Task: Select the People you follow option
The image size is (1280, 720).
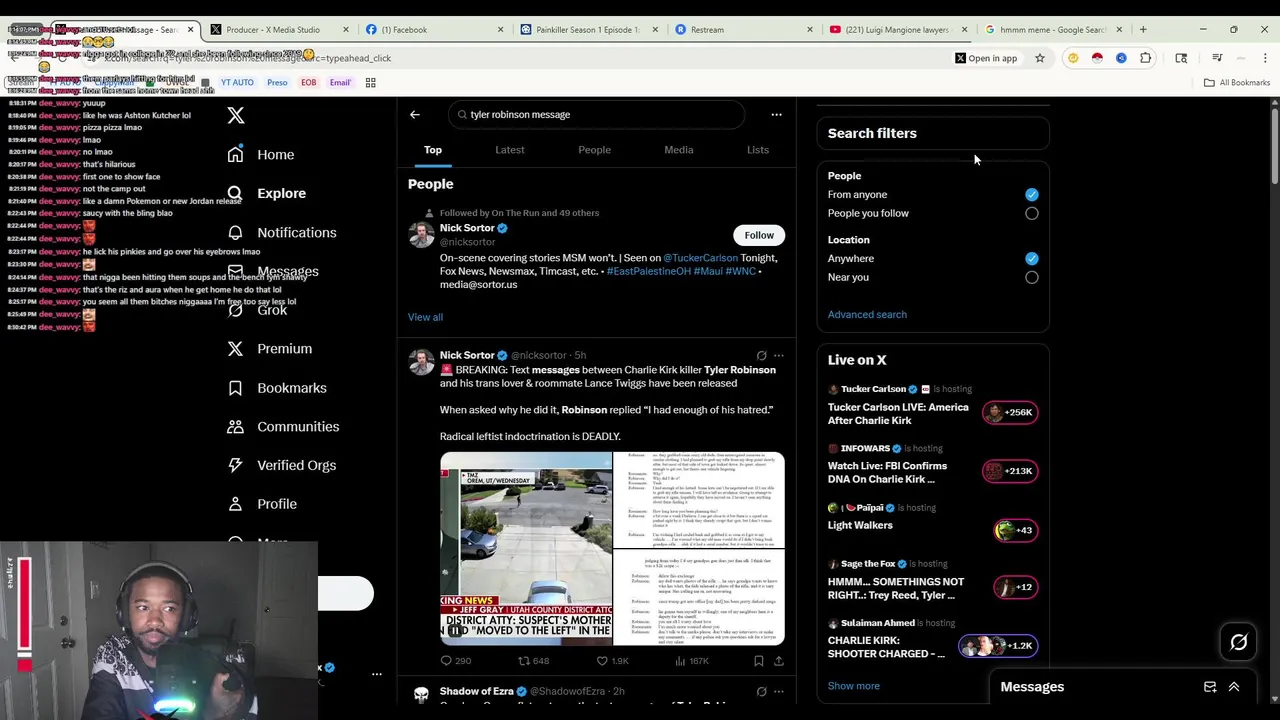Action: pyautogui.click(x=1032, y=213)
